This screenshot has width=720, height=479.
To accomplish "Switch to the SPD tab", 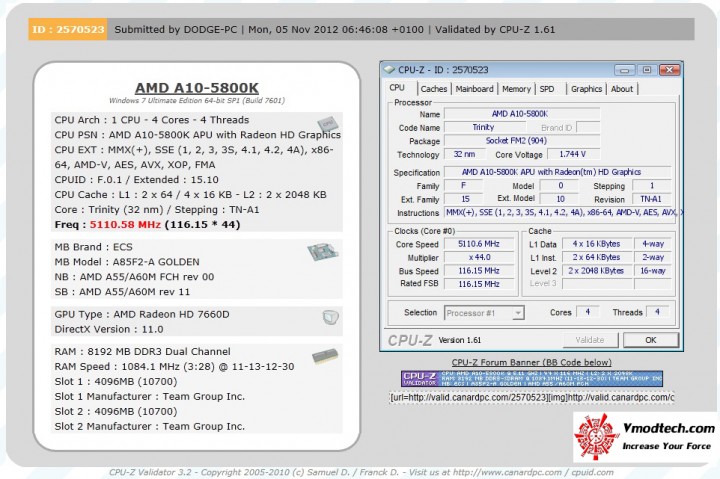I will coord(547,89).
